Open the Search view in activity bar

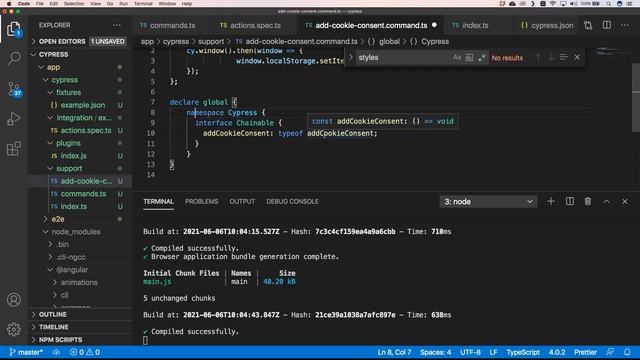point(14,58)
